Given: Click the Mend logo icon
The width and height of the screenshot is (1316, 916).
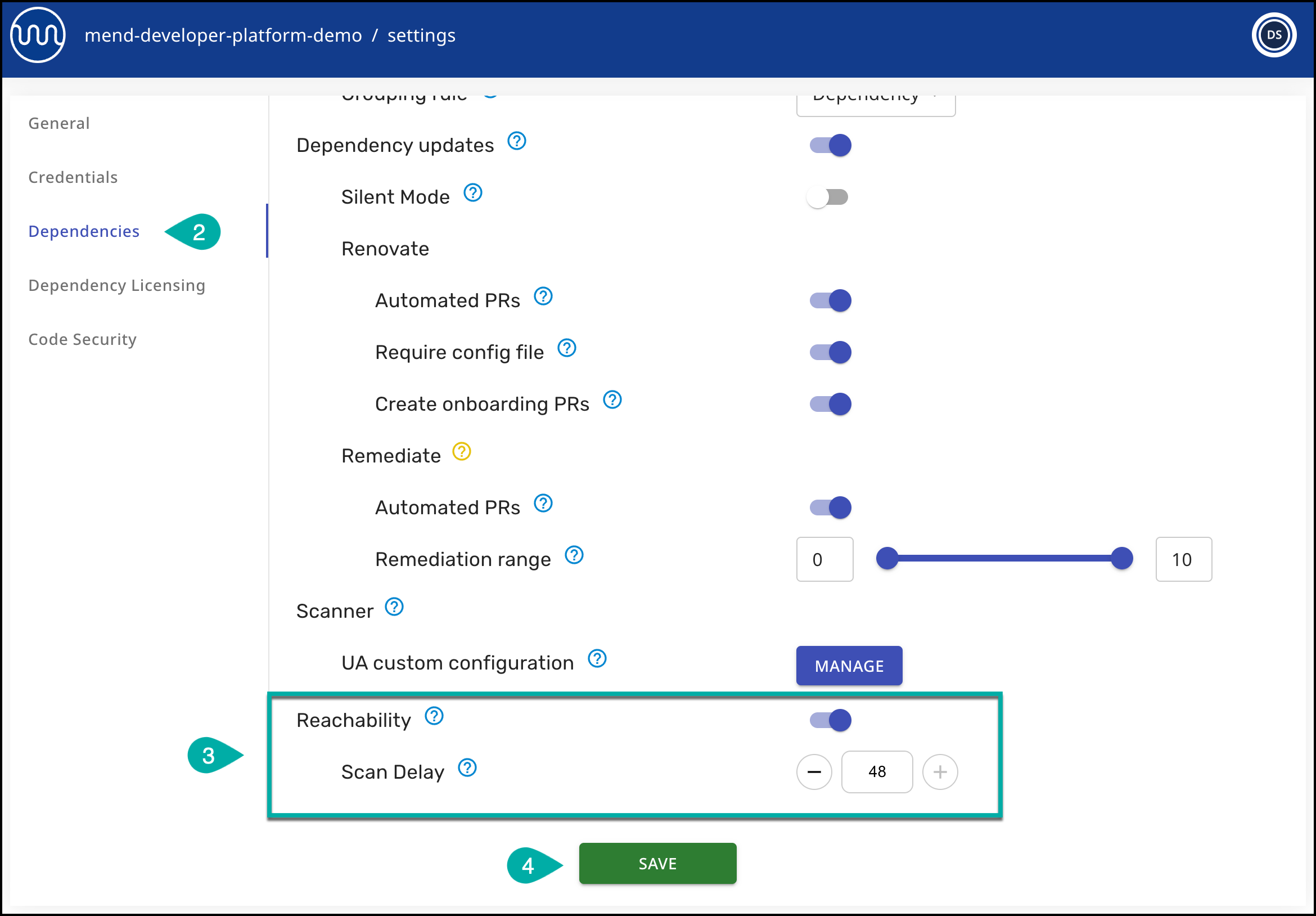Looking at the screenshot, I should tap(38, 35).
